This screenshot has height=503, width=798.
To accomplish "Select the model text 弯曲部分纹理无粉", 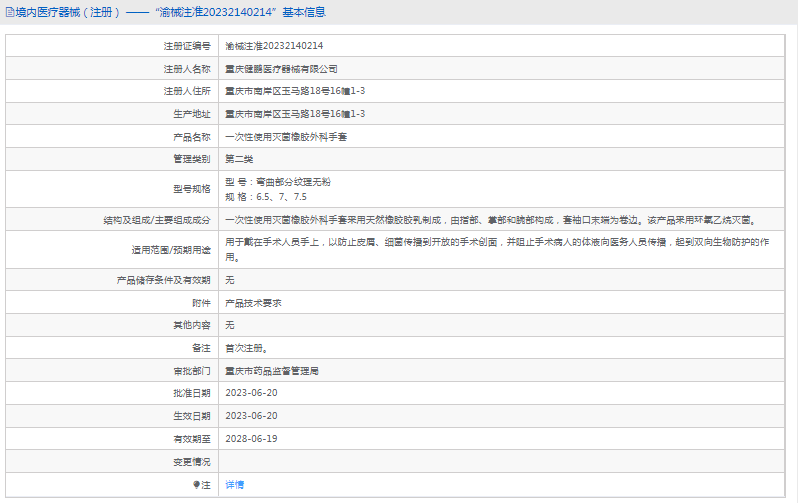I will 293,182.
